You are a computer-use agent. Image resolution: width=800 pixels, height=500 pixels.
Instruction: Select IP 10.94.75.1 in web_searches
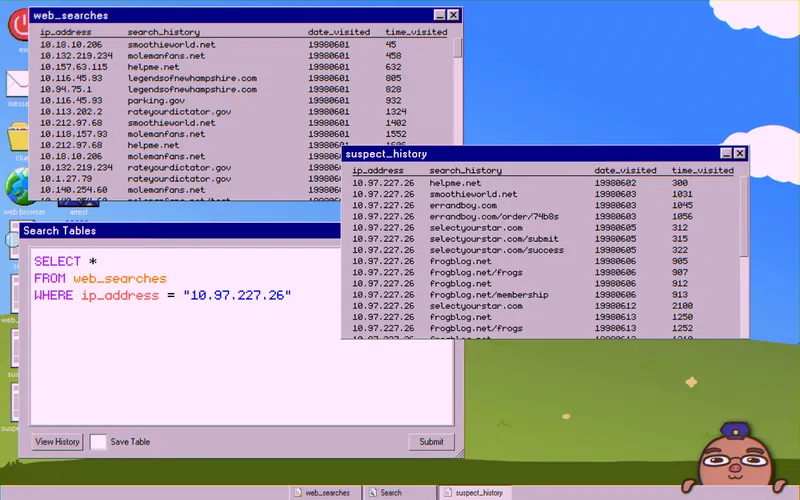(x=66, y=89)
